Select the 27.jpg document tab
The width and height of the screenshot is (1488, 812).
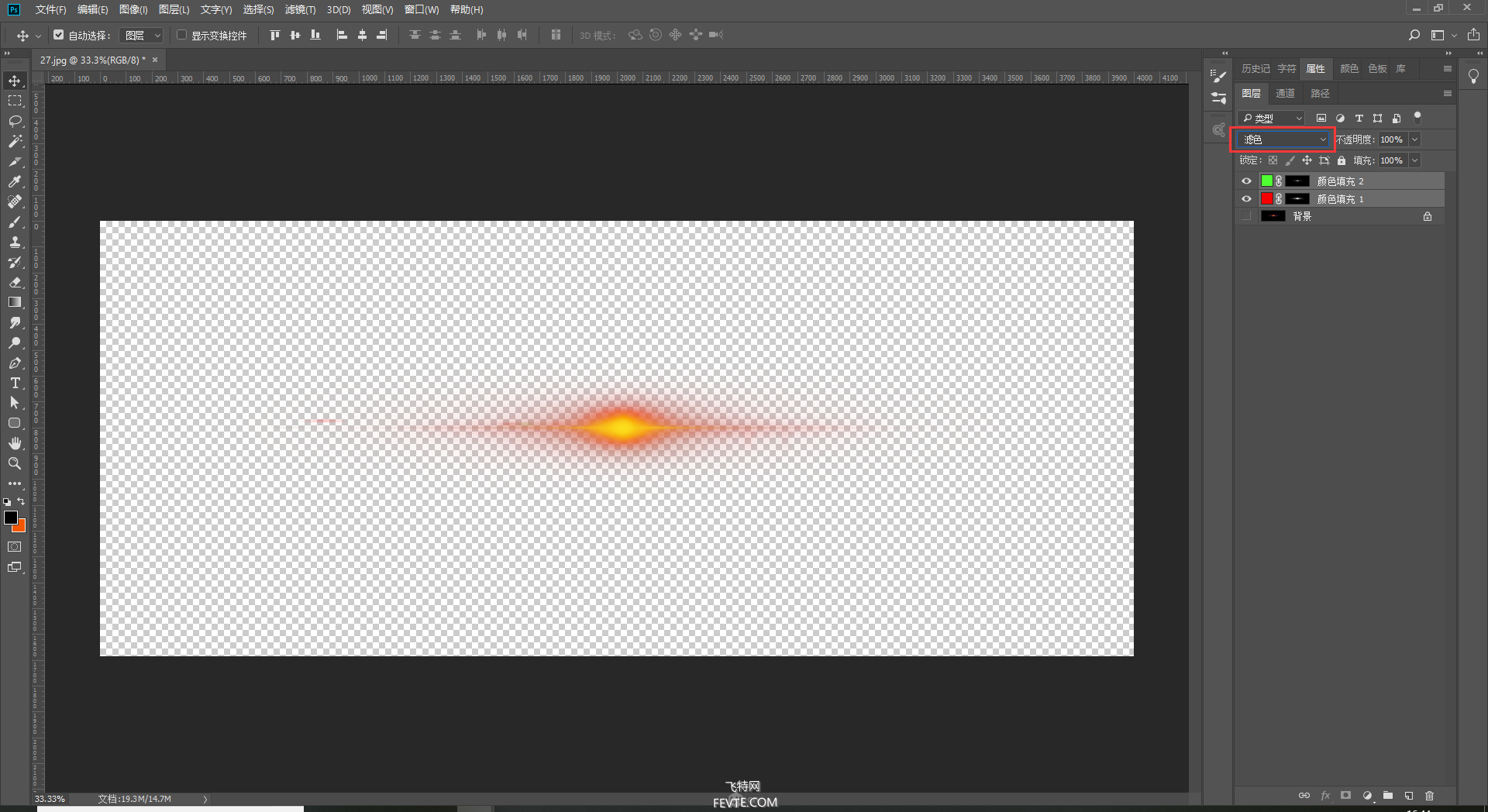[x=92, y=60]
